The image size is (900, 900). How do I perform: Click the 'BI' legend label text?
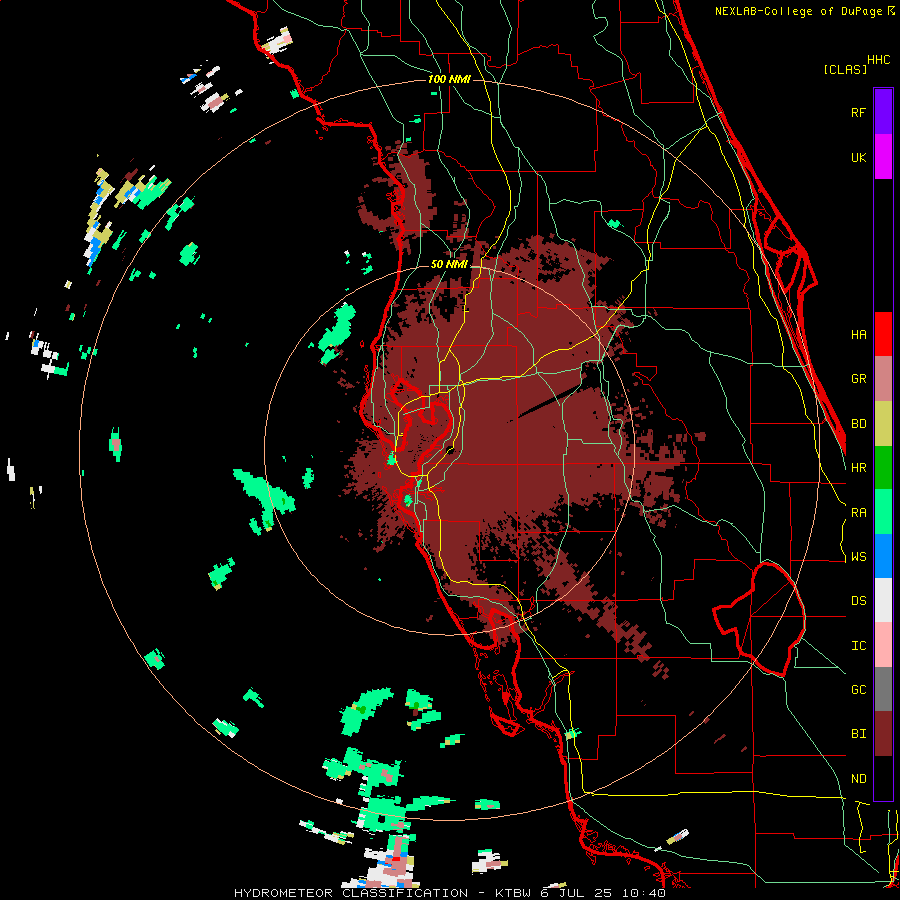coord(858,734)
